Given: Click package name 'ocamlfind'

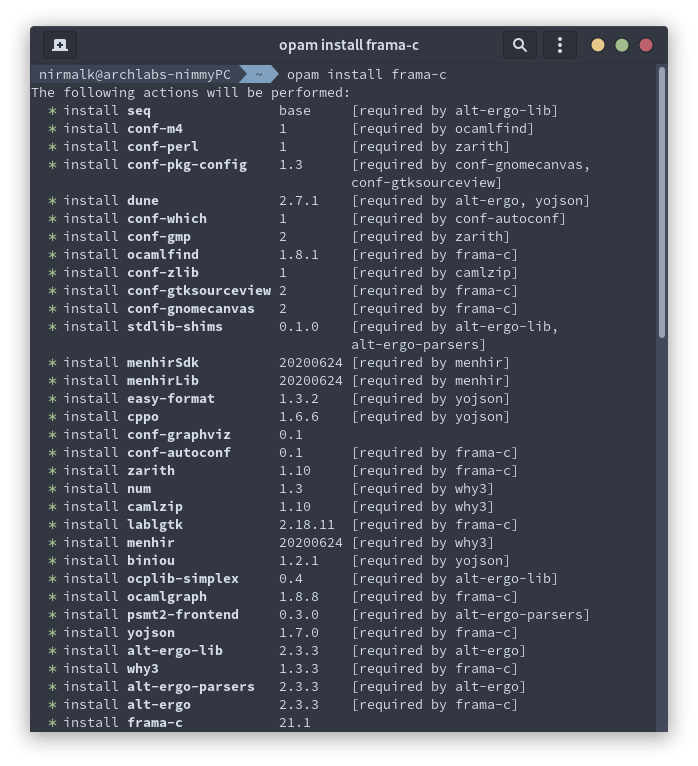Looking at the screenshot, I should [x=163, y=255].
